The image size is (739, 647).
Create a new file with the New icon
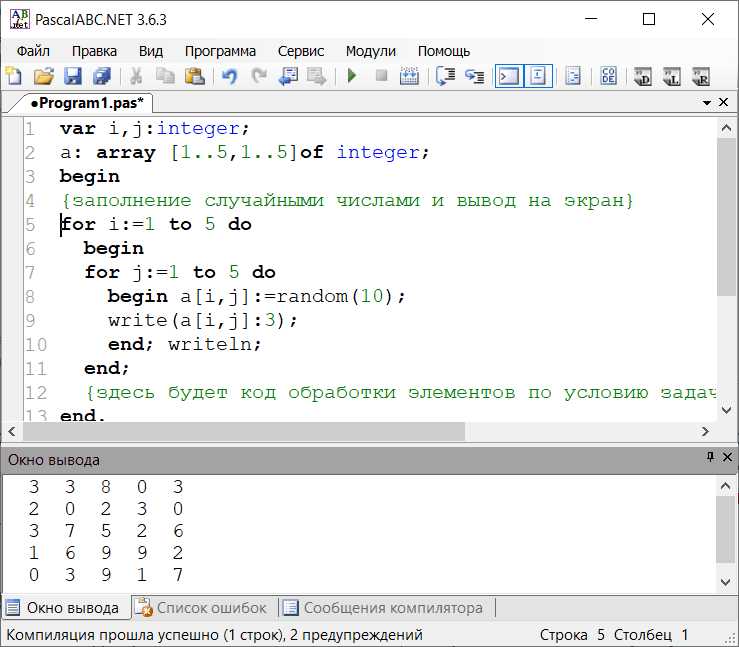(14, 76)
